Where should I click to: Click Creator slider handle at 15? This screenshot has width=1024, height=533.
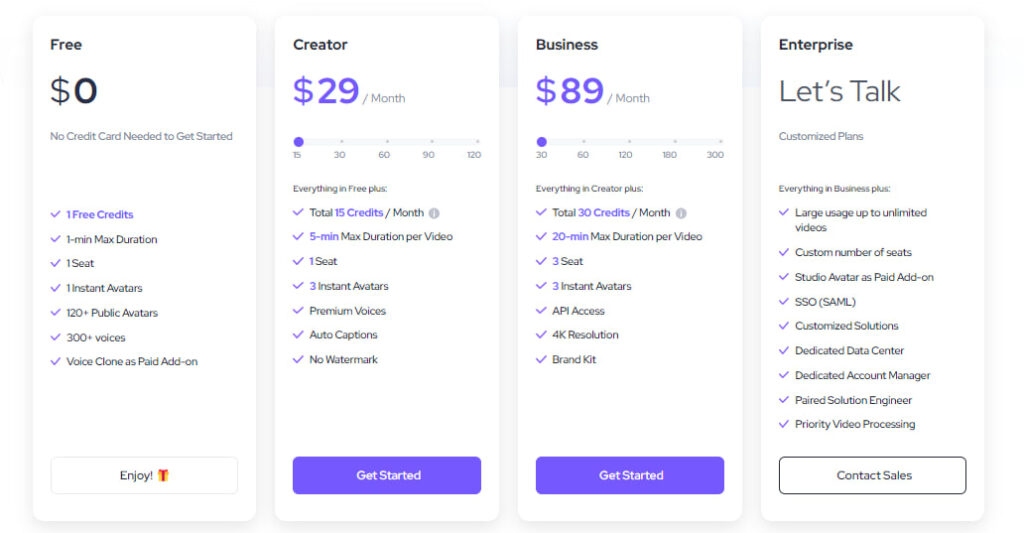(x=298, y=142)
